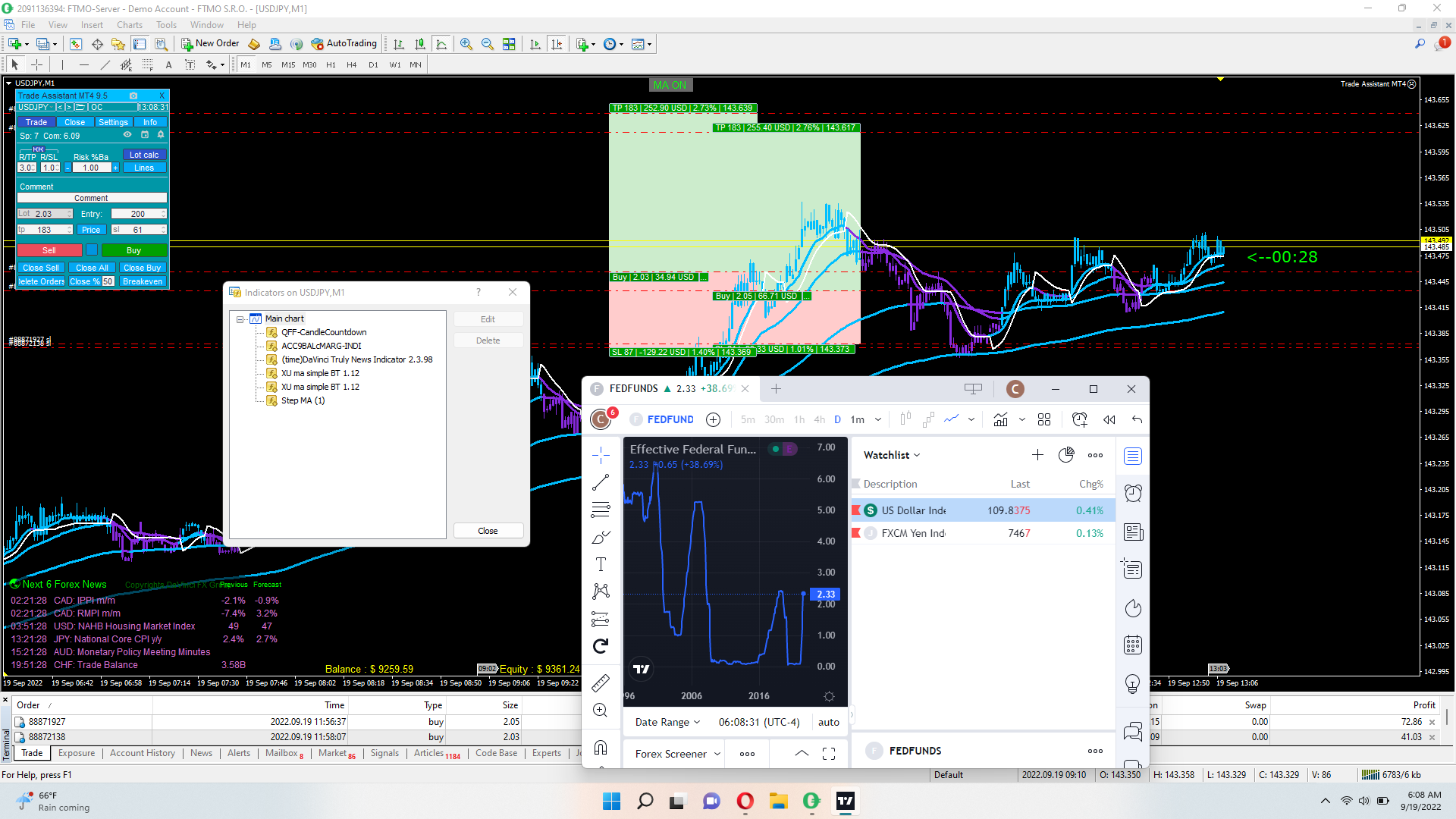
Task: Select the Draw trendline tool
Action: [105, 65]
